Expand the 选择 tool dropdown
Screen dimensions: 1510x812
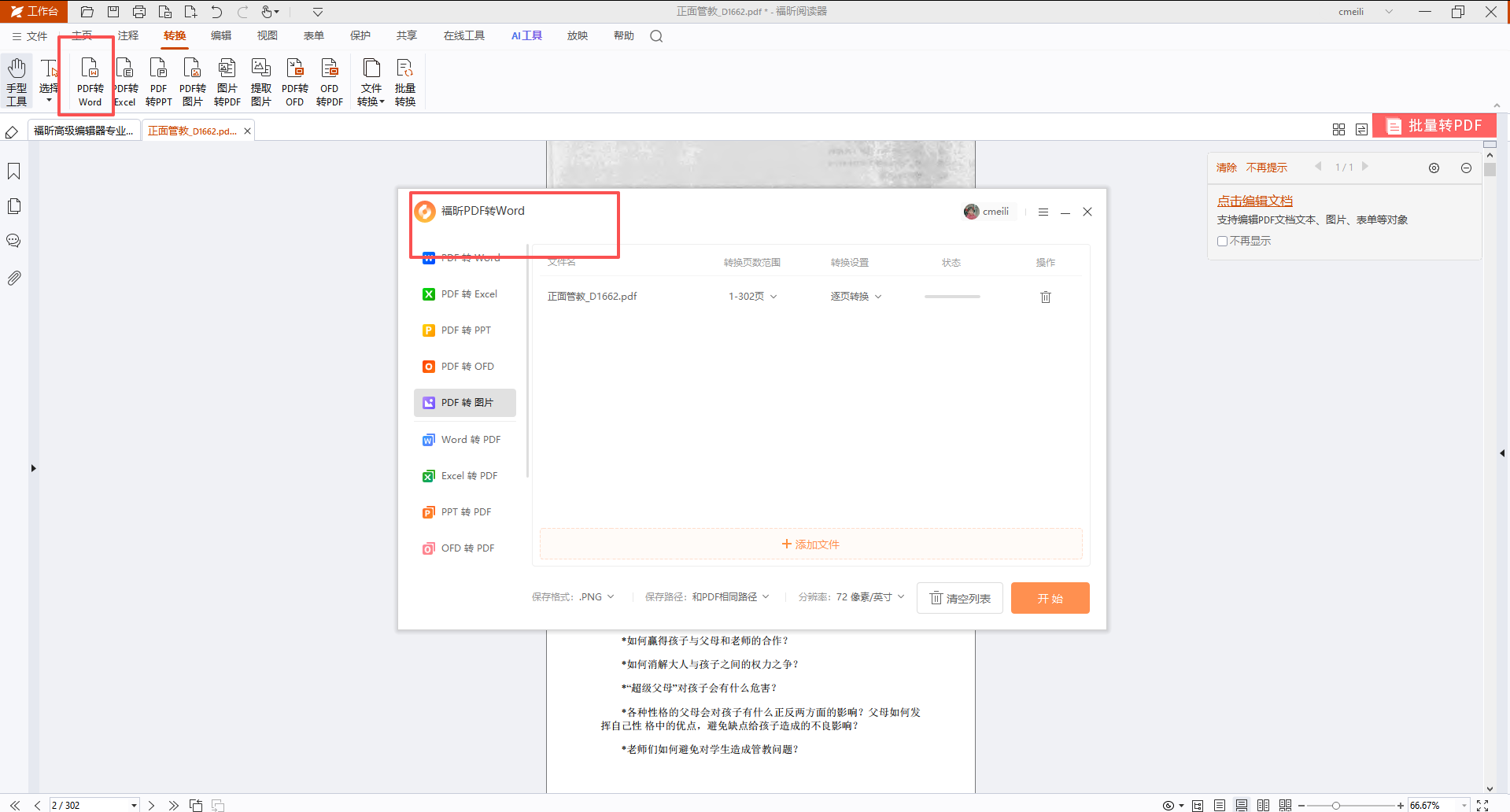(49, 100)
